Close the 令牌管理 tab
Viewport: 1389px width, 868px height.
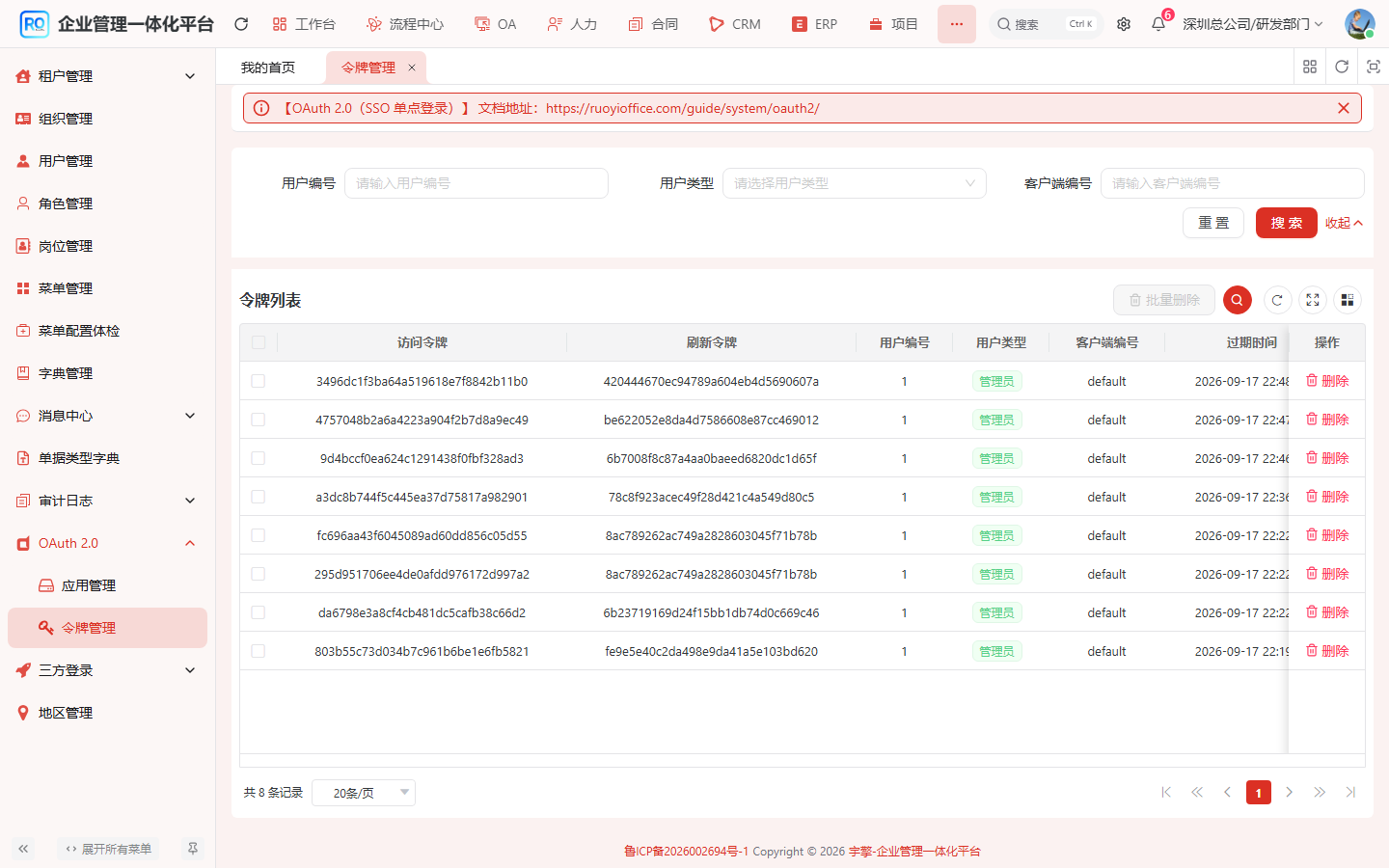tap(412, 68)
